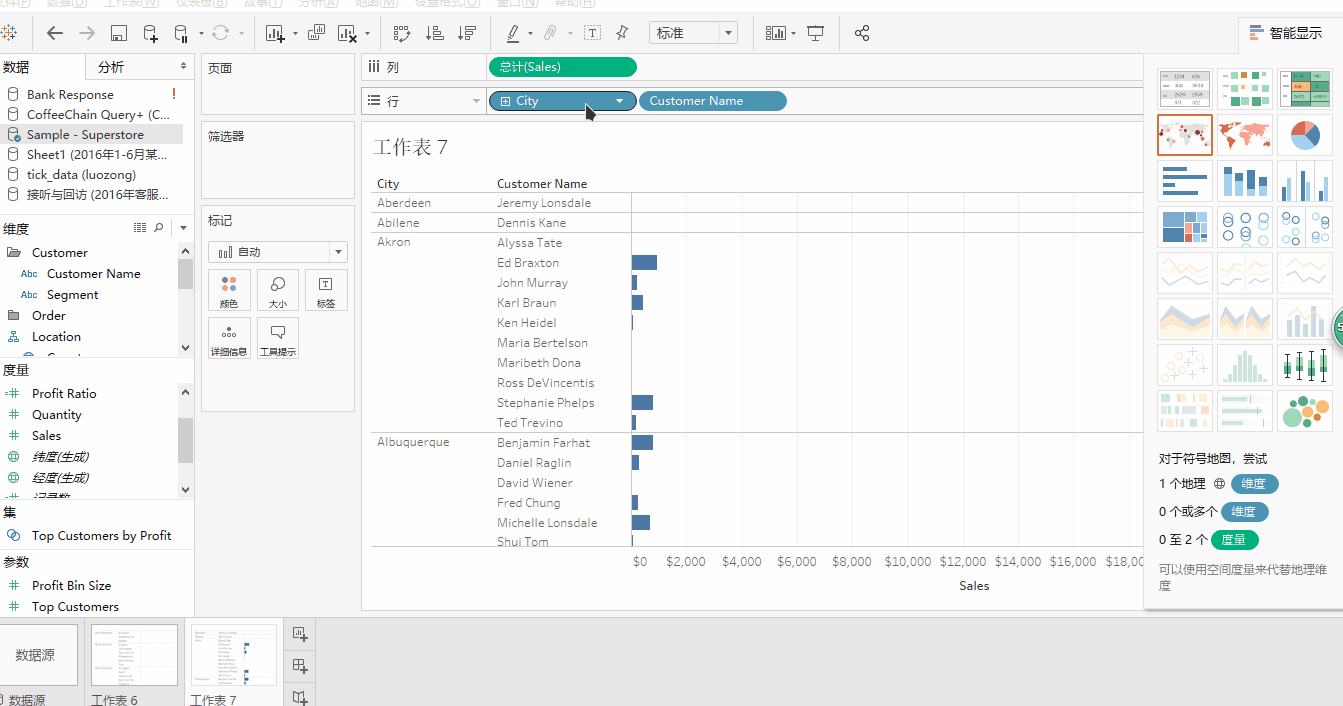Open the Tooltip (工具提示) mark editor
The width and height of the screenshot is (1343, 706).
[x=277, y=337]
